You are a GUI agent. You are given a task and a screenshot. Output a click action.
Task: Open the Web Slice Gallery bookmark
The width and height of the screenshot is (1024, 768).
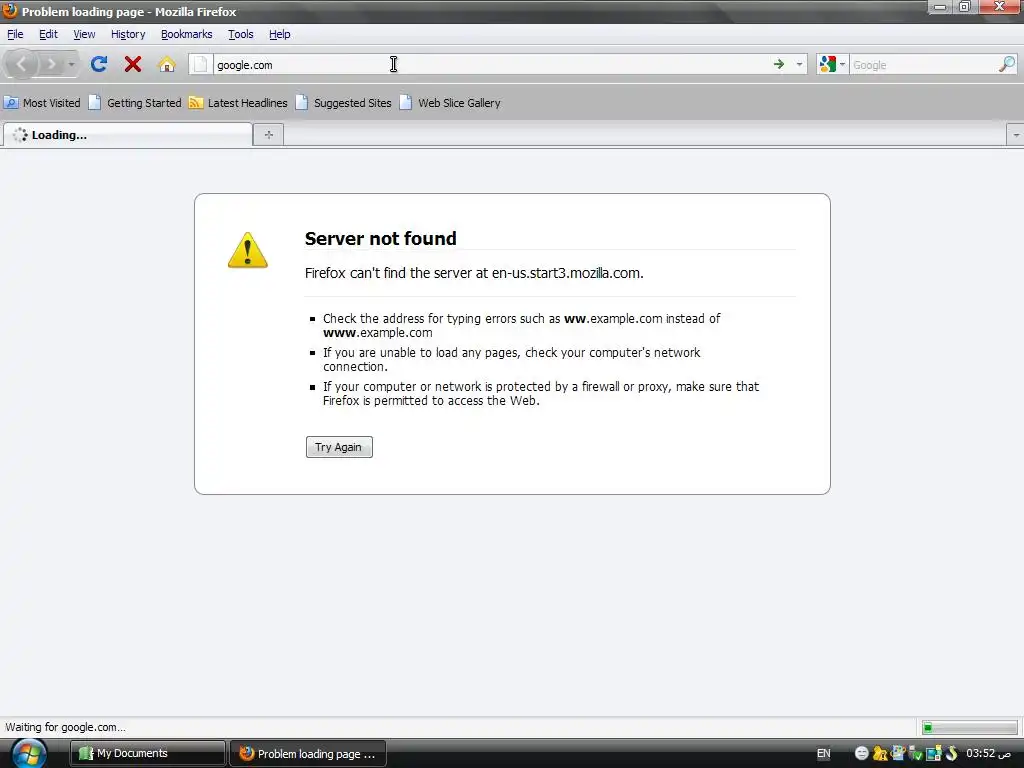click(x=450, y=103)
